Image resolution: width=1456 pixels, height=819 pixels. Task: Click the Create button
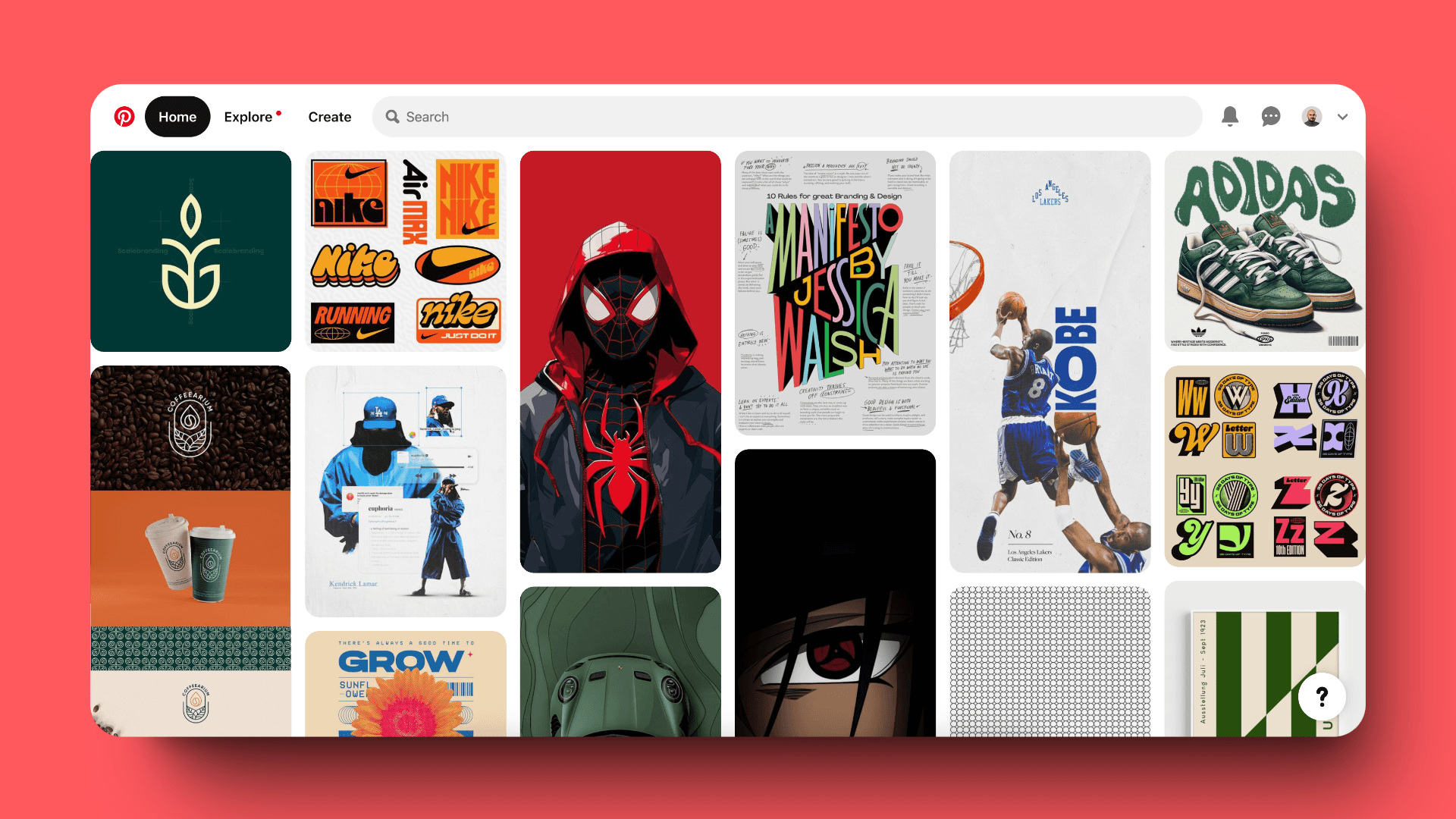330,116
